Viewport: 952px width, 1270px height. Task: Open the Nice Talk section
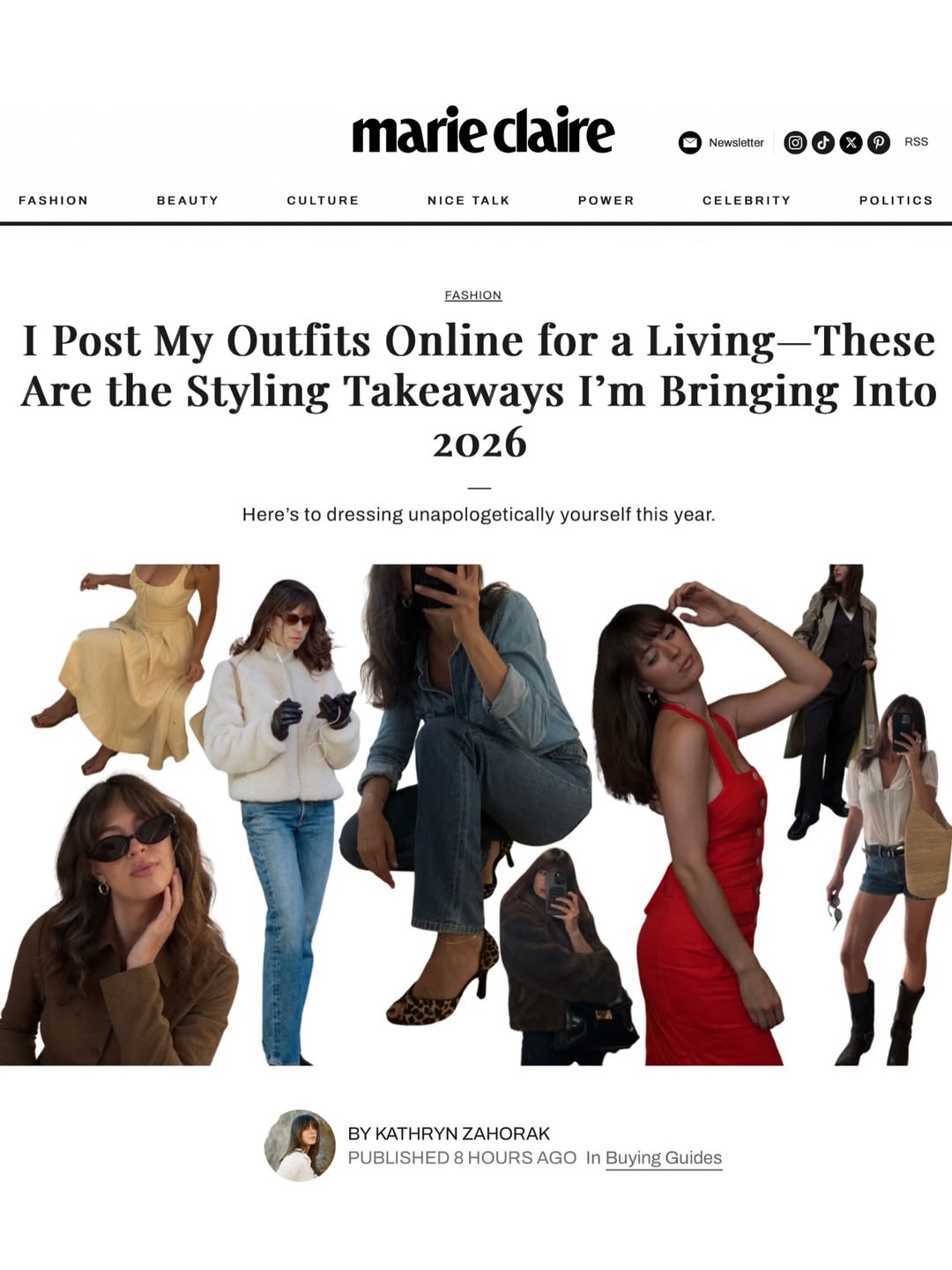pyautogui.click(x=469, y=200)
